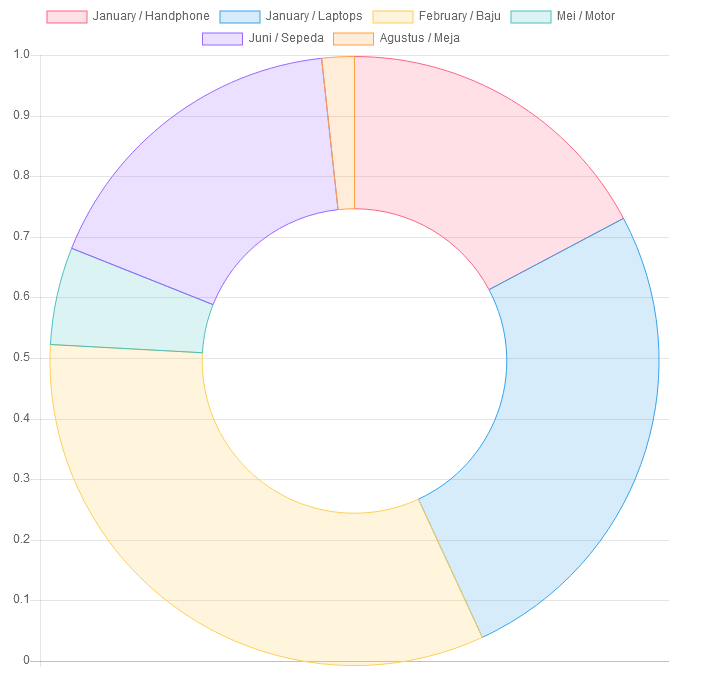Click the '0.7' y-axis tick label
Viewport: 707px width, 675px height.
(21, 236)
